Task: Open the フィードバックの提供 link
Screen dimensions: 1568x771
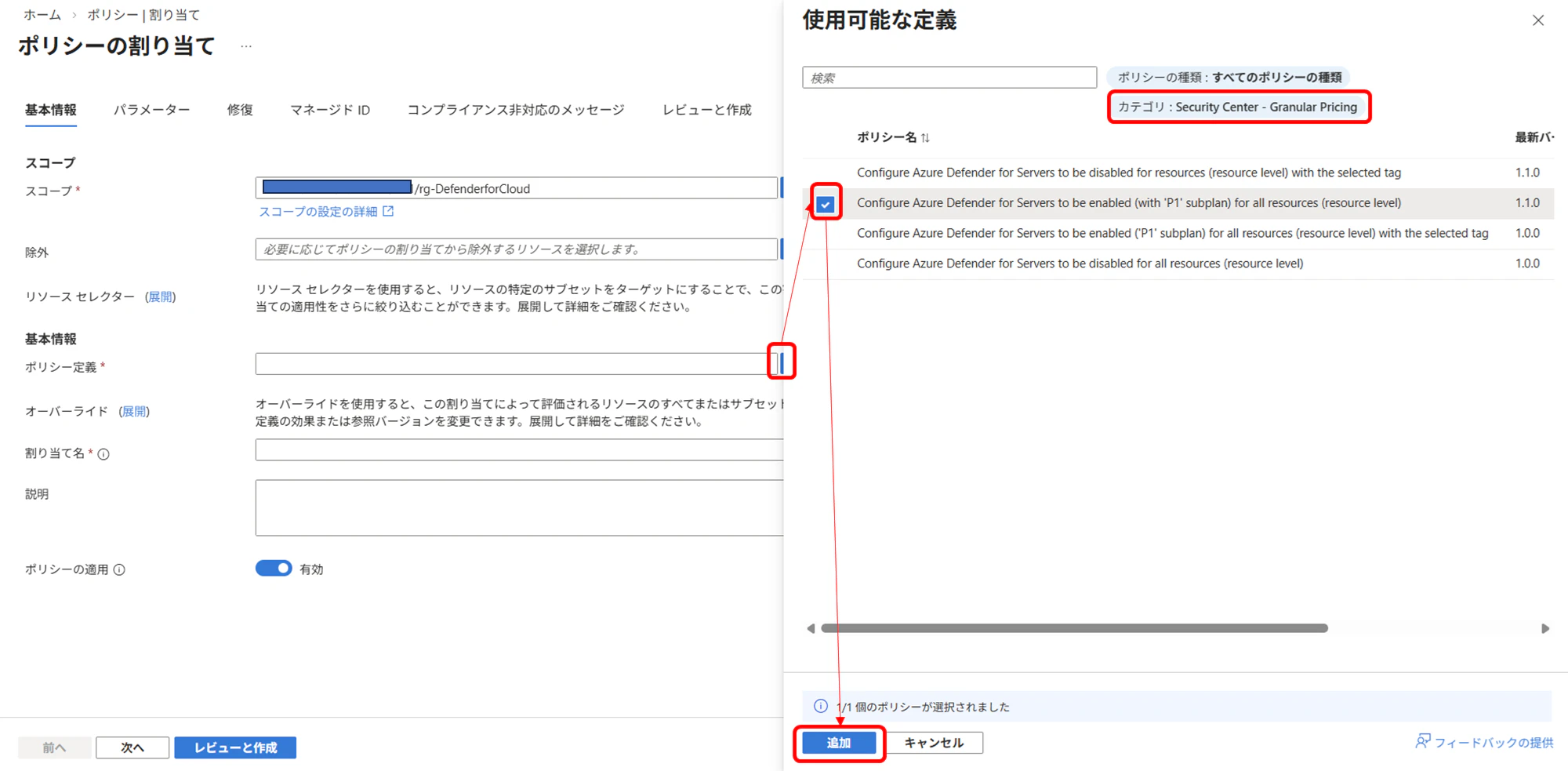Action: [1494, 742]
